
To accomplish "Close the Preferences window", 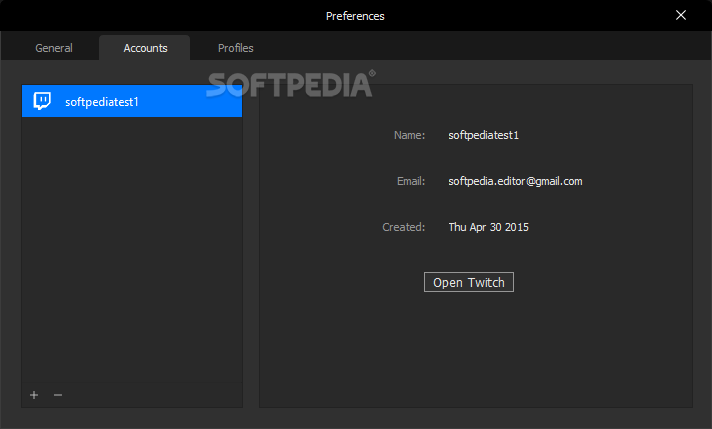I will point(681,15).
